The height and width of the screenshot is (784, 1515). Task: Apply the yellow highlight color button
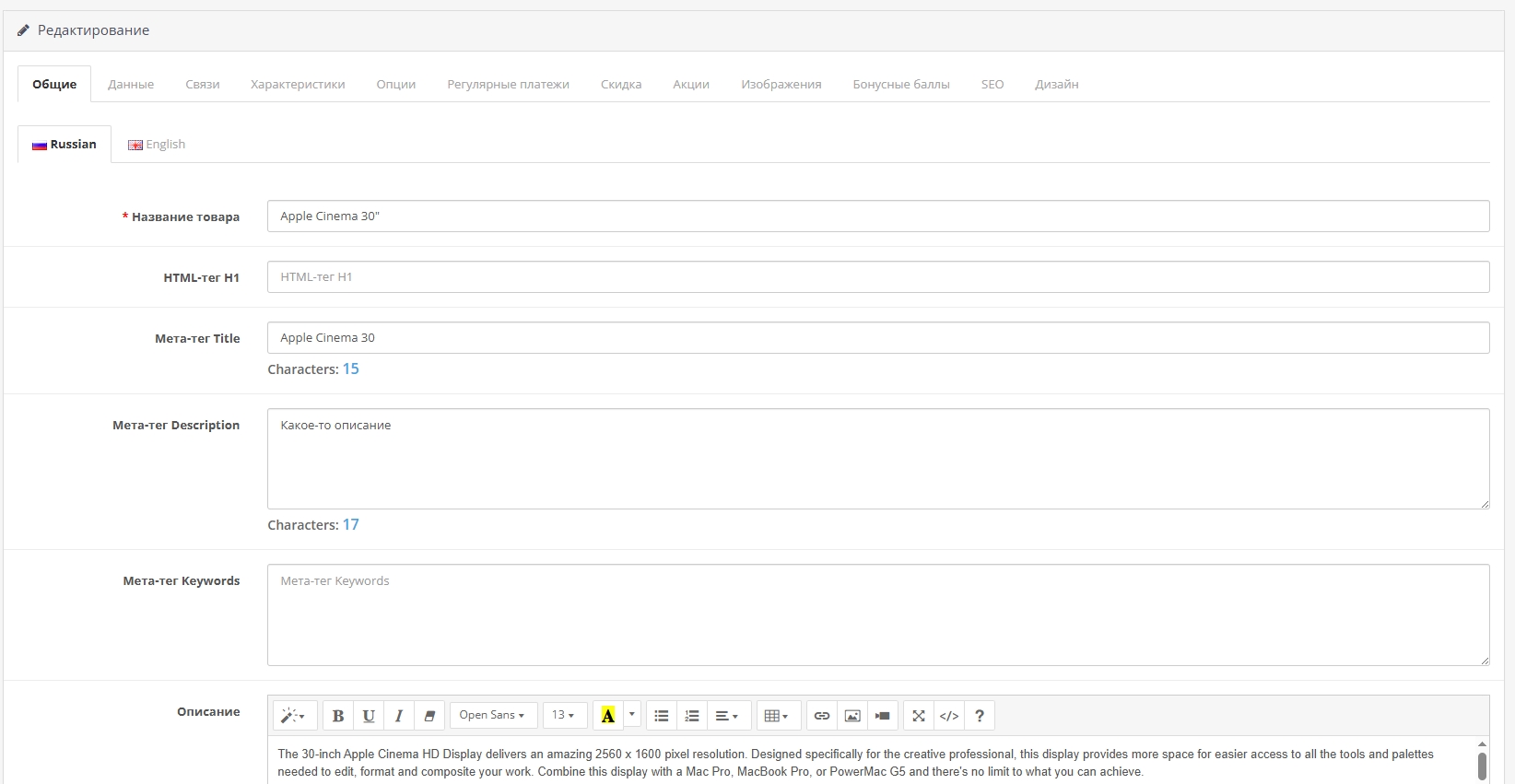608,716
